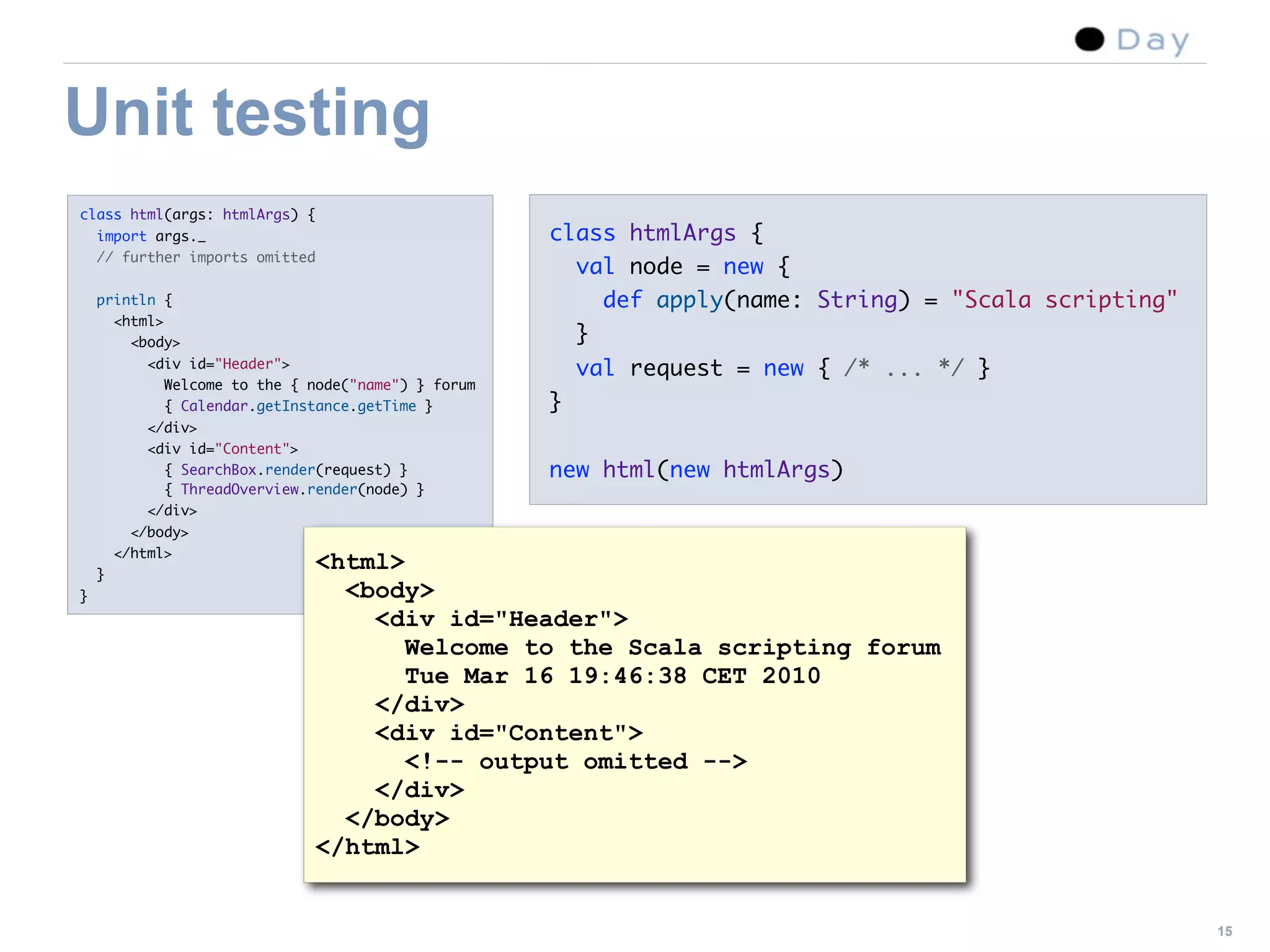This screenshot has width=1270, height=952.
Task: Select the 'import args._' line
Action: [151, 237]
